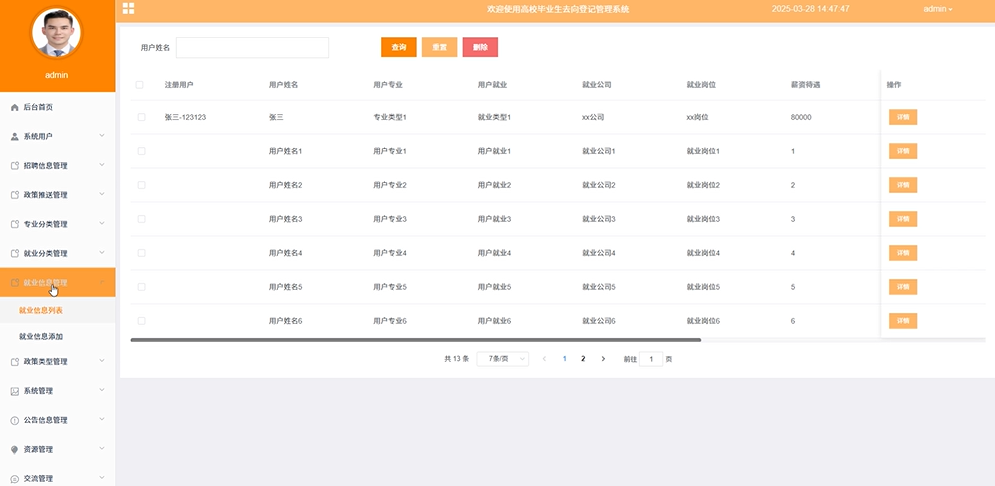Image resolution: width=995 pixels, height=486 pixels.
Task: Click the 用户姓名 search input field
Action: pyautogui.click(x=252, y=47)
